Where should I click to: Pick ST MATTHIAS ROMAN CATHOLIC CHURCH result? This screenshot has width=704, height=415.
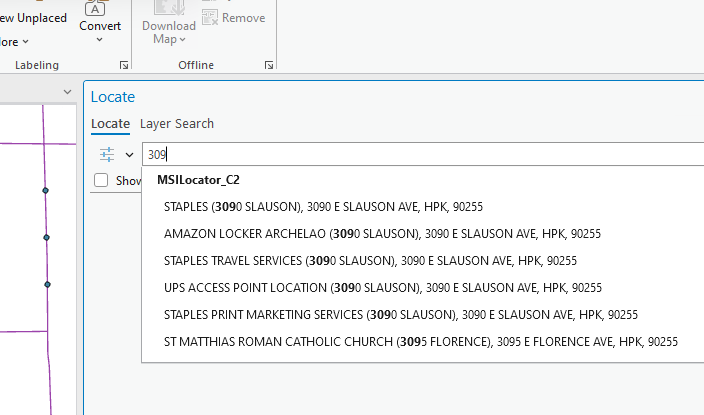pos(421,341)
